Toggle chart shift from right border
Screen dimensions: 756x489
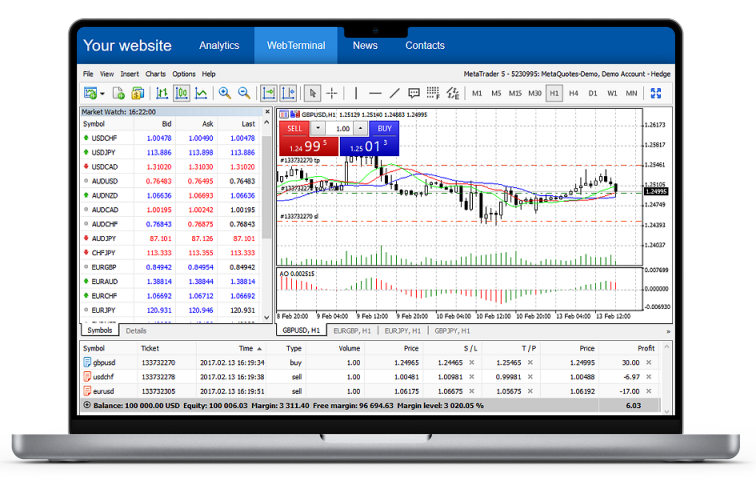point(288,93)
